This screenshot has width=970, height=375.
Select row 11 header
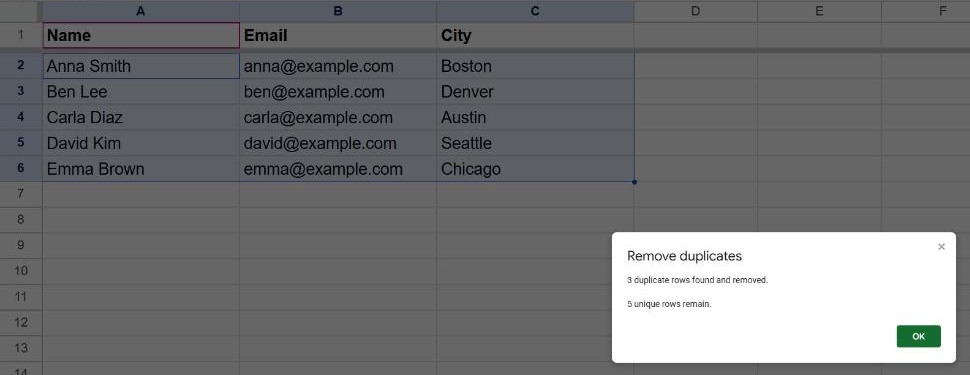21,298
